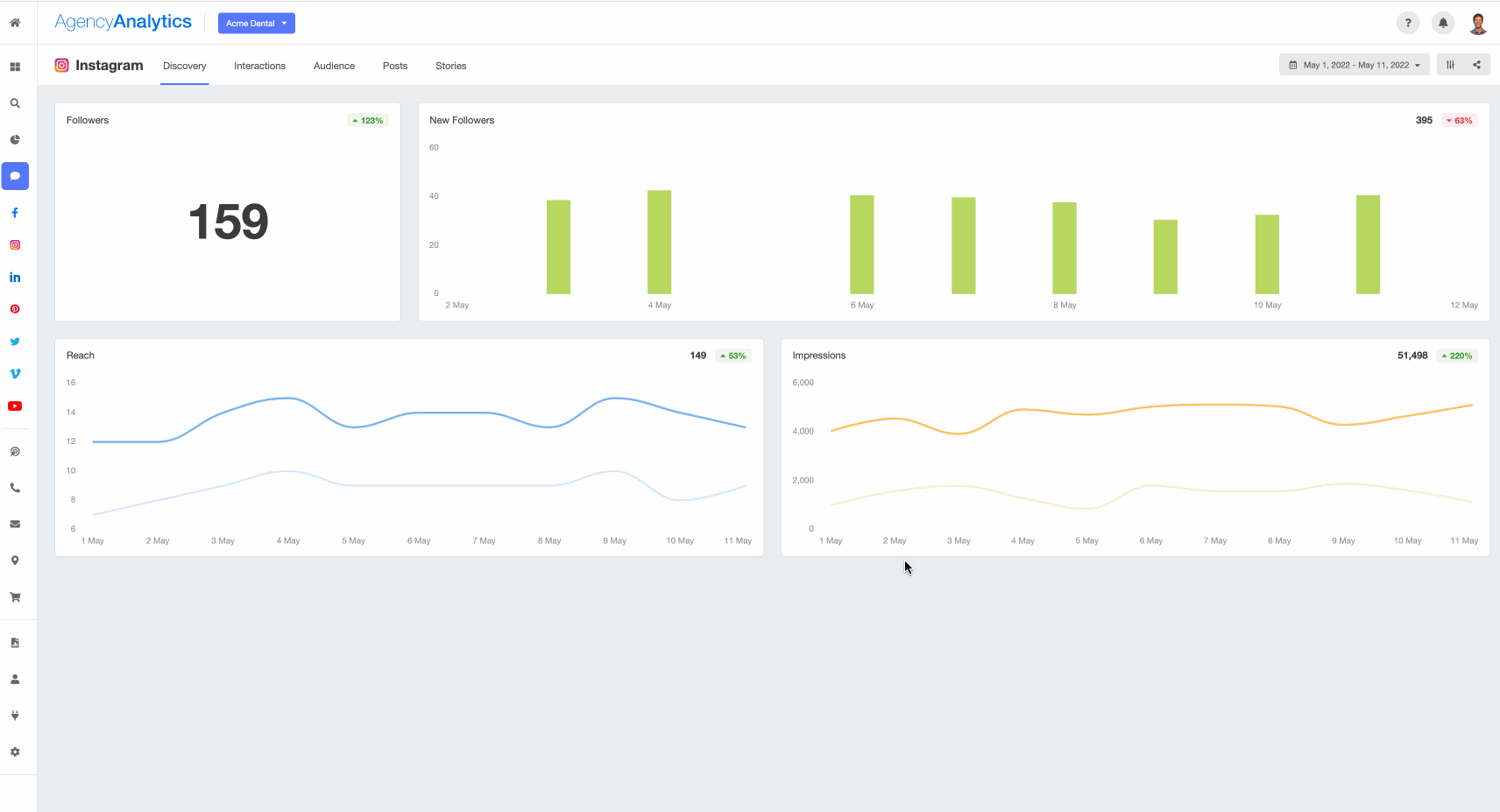The height and width of the screenshot is (812, 1500).
Task: Open the LinkedIn section from the sidebar
Action: pyautogui.click(x=15, y=277)
